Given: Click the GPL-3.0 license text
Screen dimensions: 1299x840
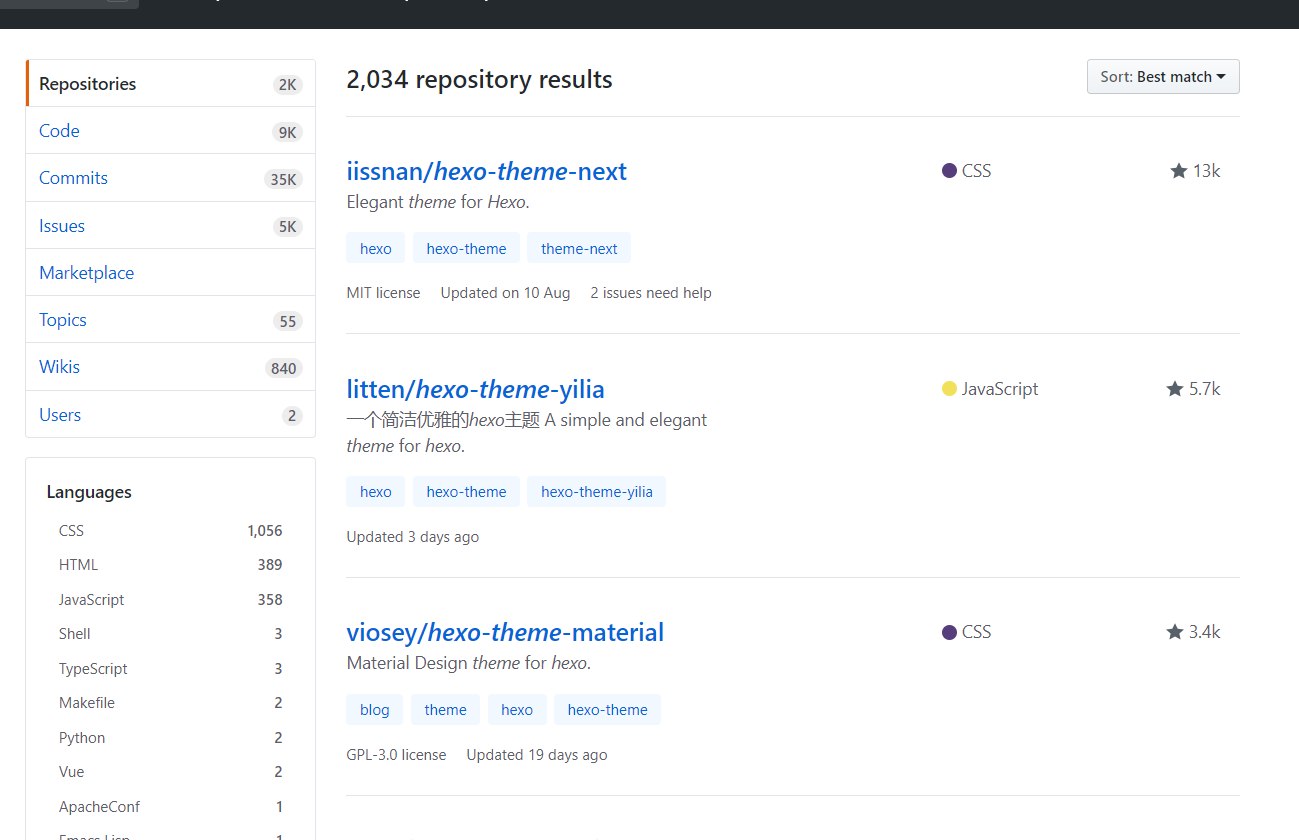Looking at the screenshot, I should (396, 755).
